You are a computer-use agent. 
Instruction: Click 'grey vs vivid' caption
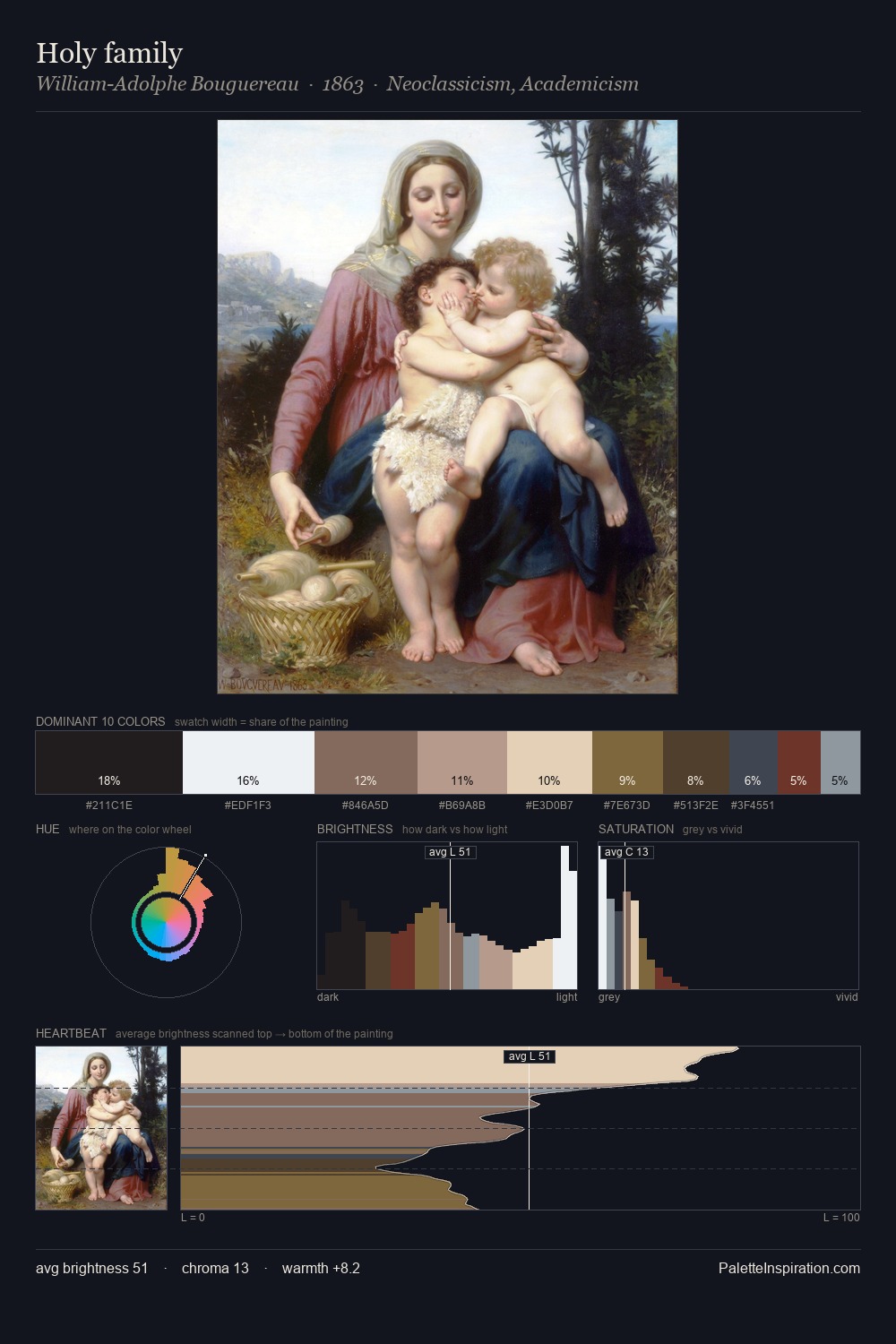(712, 830)
